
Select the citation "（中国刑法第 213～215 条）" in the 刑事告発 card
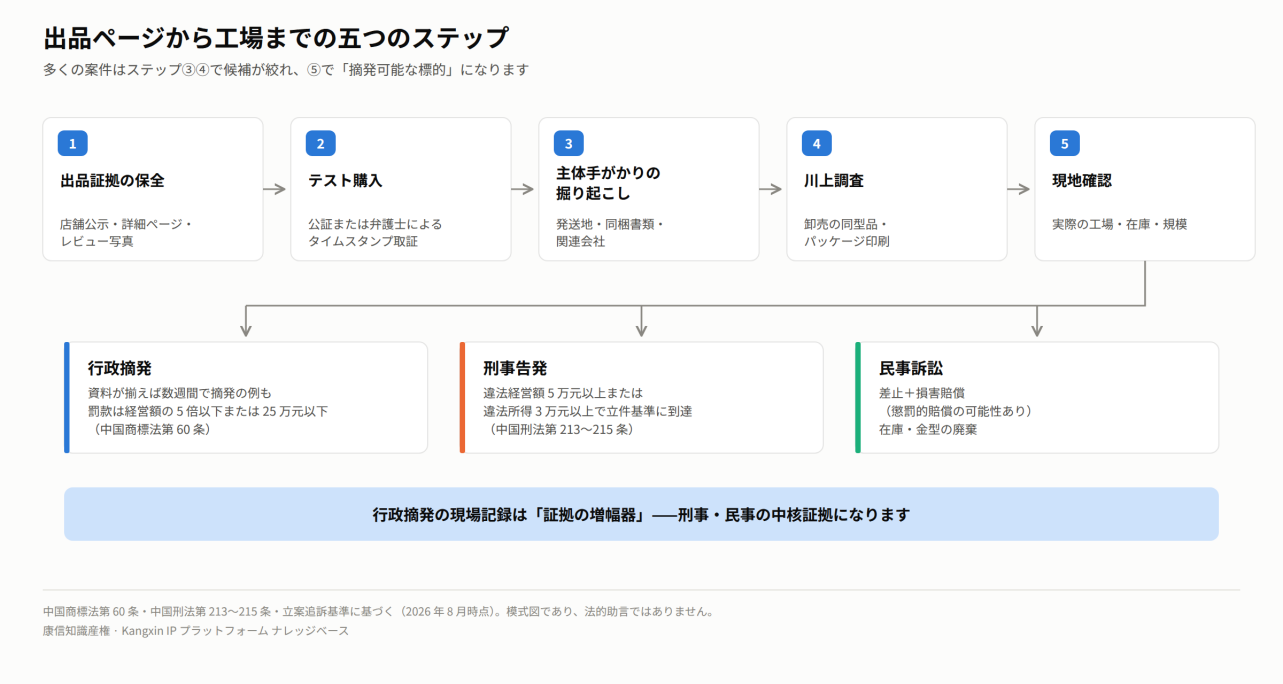click(x=563, y=429)
